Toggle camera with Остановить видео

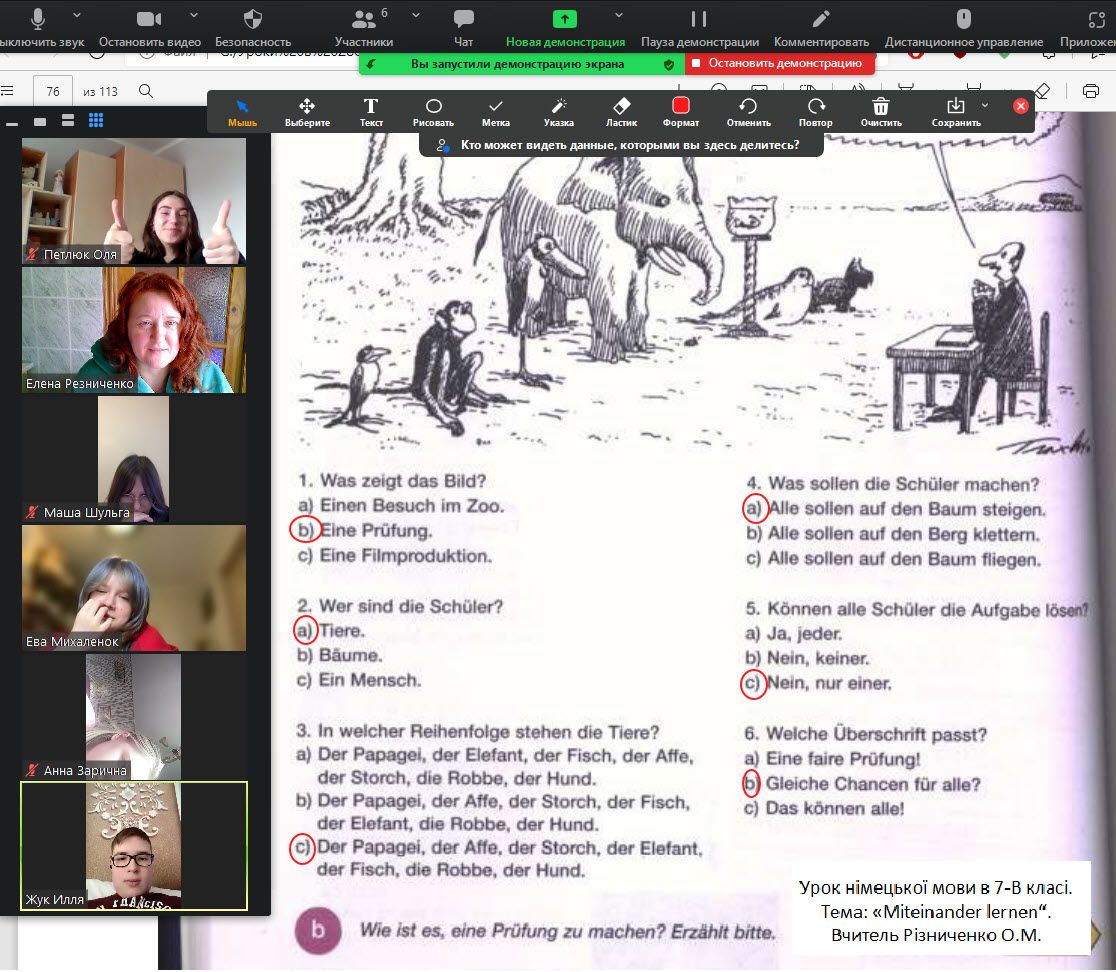[149, 26]
